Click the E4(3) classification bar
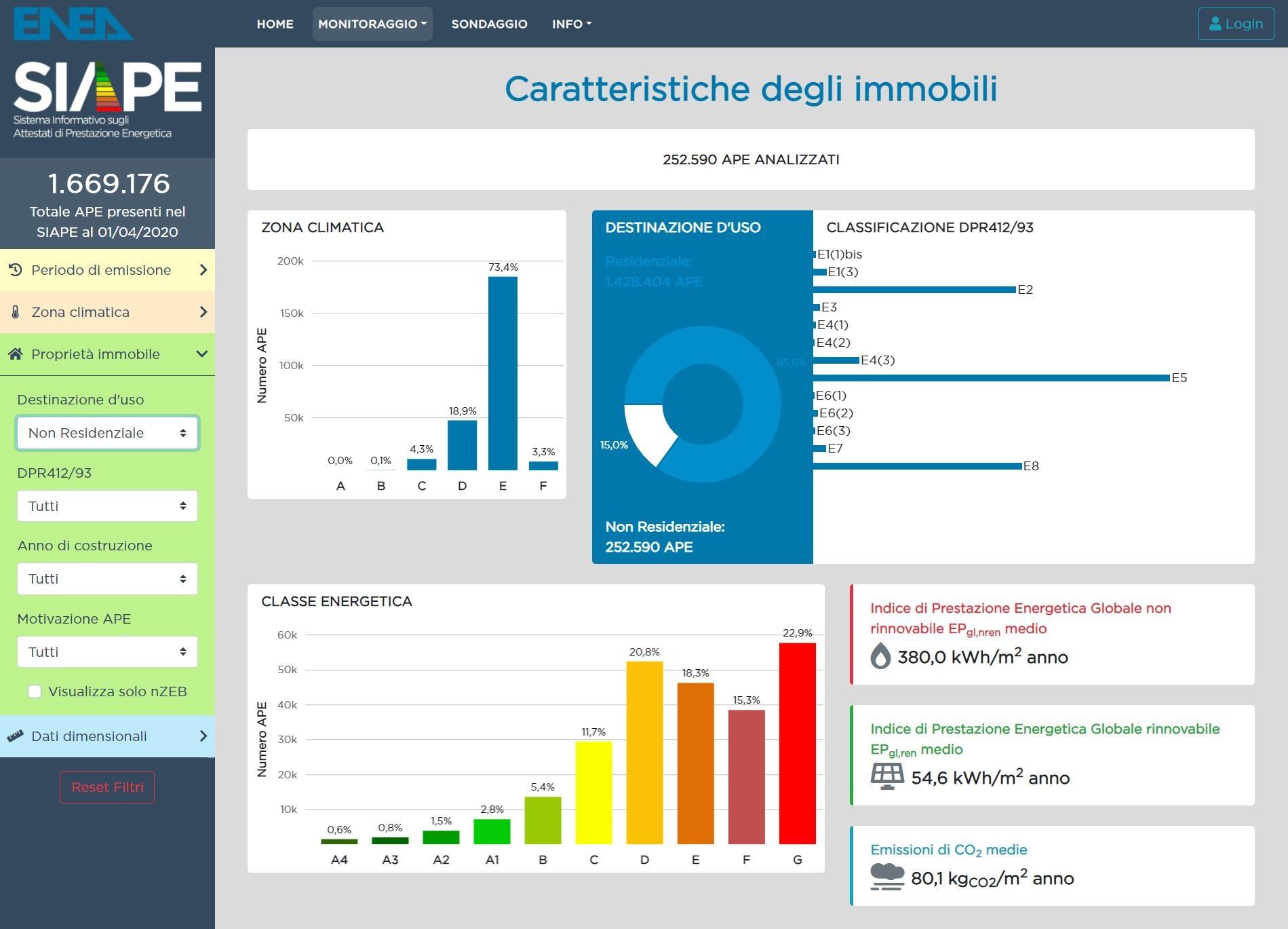The width and height of the screenshot is (1288, 929). tap(836, 360)
